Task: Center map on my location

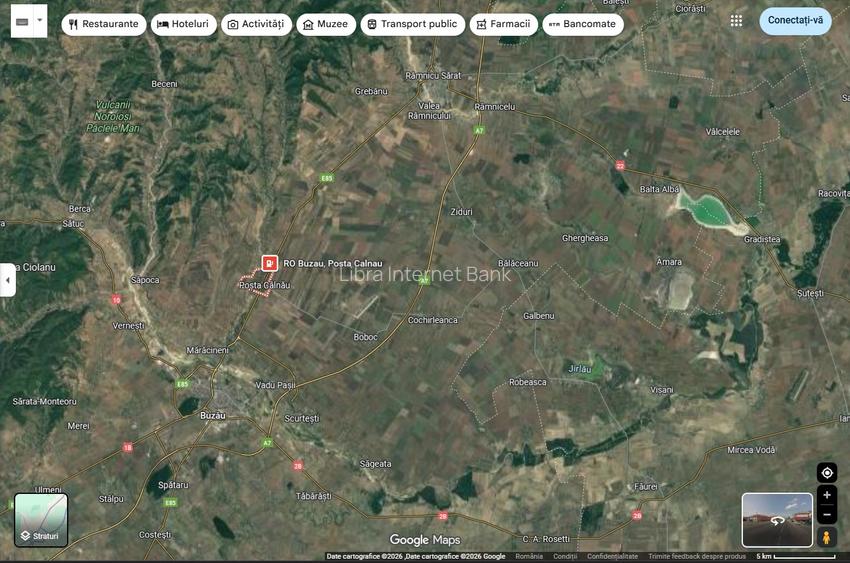Action: (826, 472)
